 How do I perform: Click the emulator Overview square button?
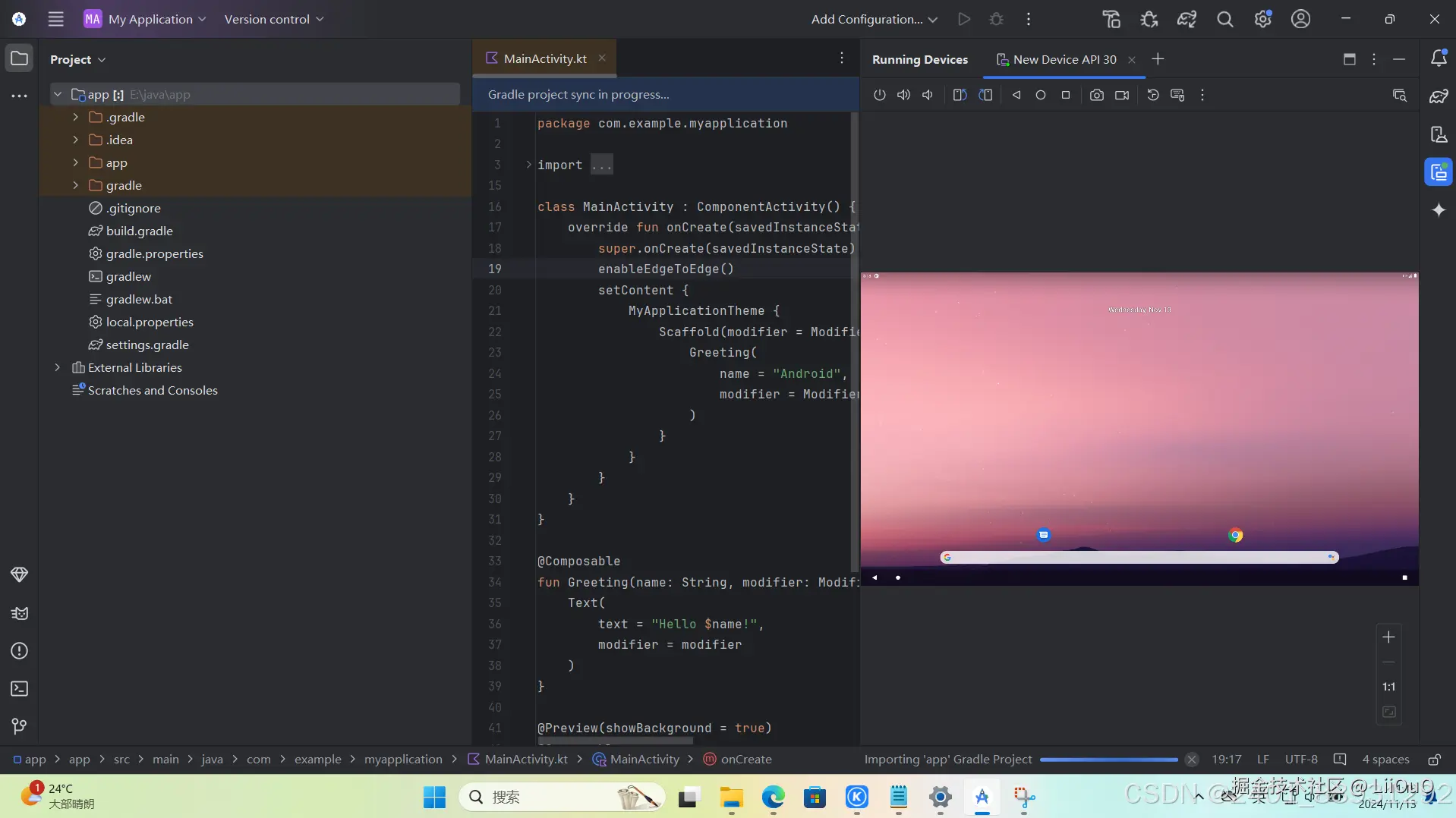[x=1066, y=95]
